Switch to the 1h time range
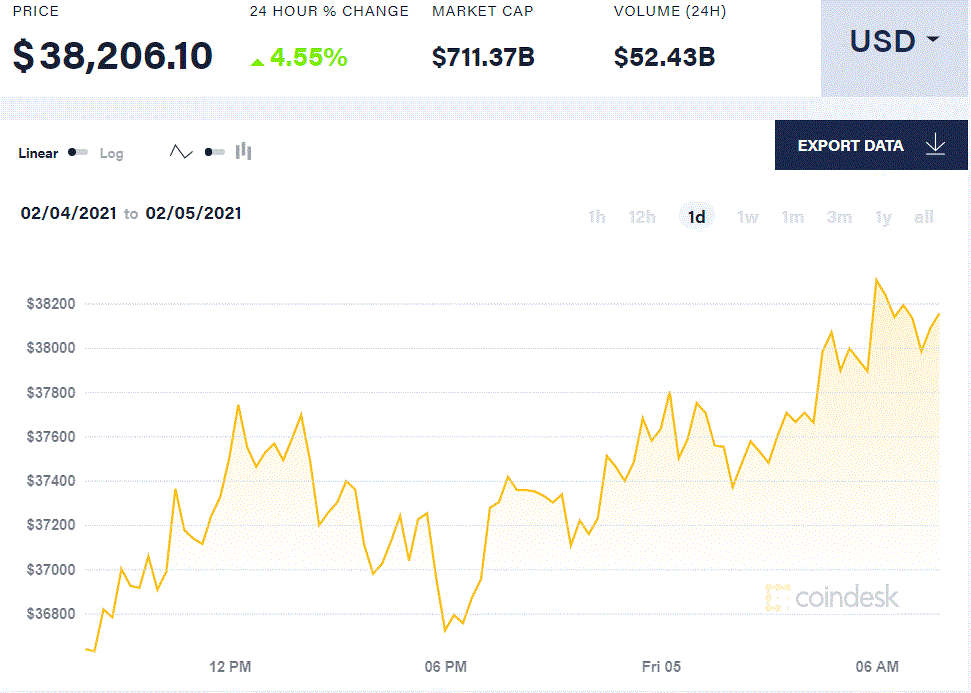Image resolution: width=971 pixels, height=693 pixels. click(596, 217)
